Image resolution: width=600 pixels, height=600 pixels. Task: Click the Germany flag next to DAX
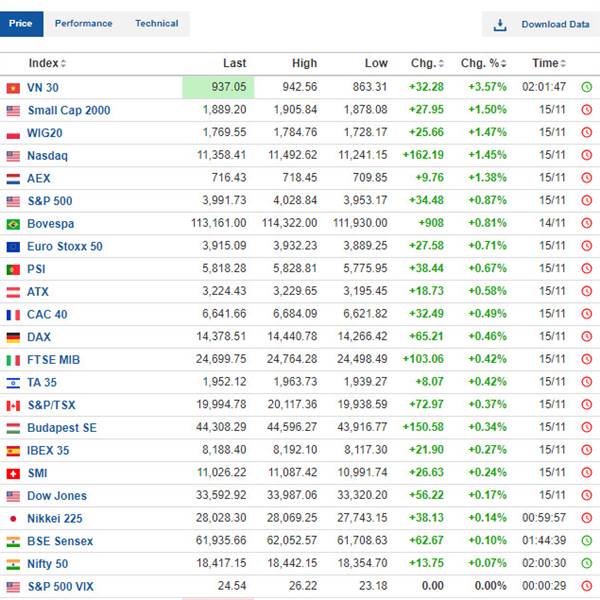point(13,338)
